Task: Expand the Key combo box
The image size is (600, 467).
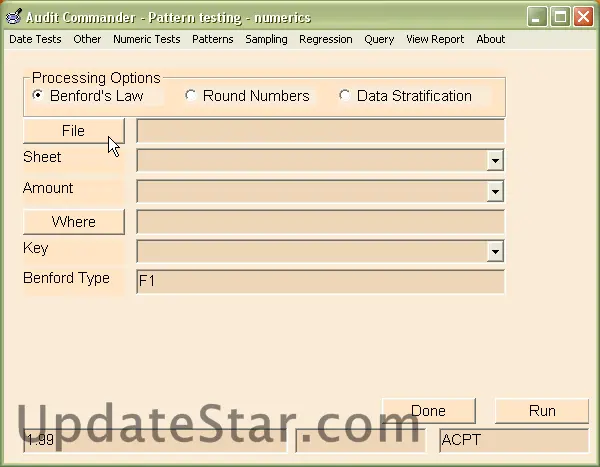Action: (495, 251)
